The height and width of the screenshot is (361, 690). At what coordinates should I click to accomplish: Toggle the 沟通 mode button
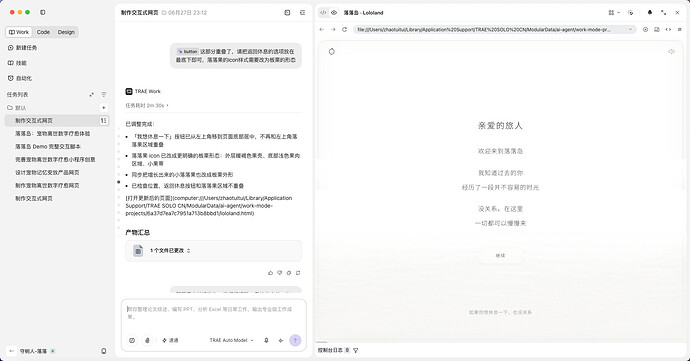(x=170, y=340)
